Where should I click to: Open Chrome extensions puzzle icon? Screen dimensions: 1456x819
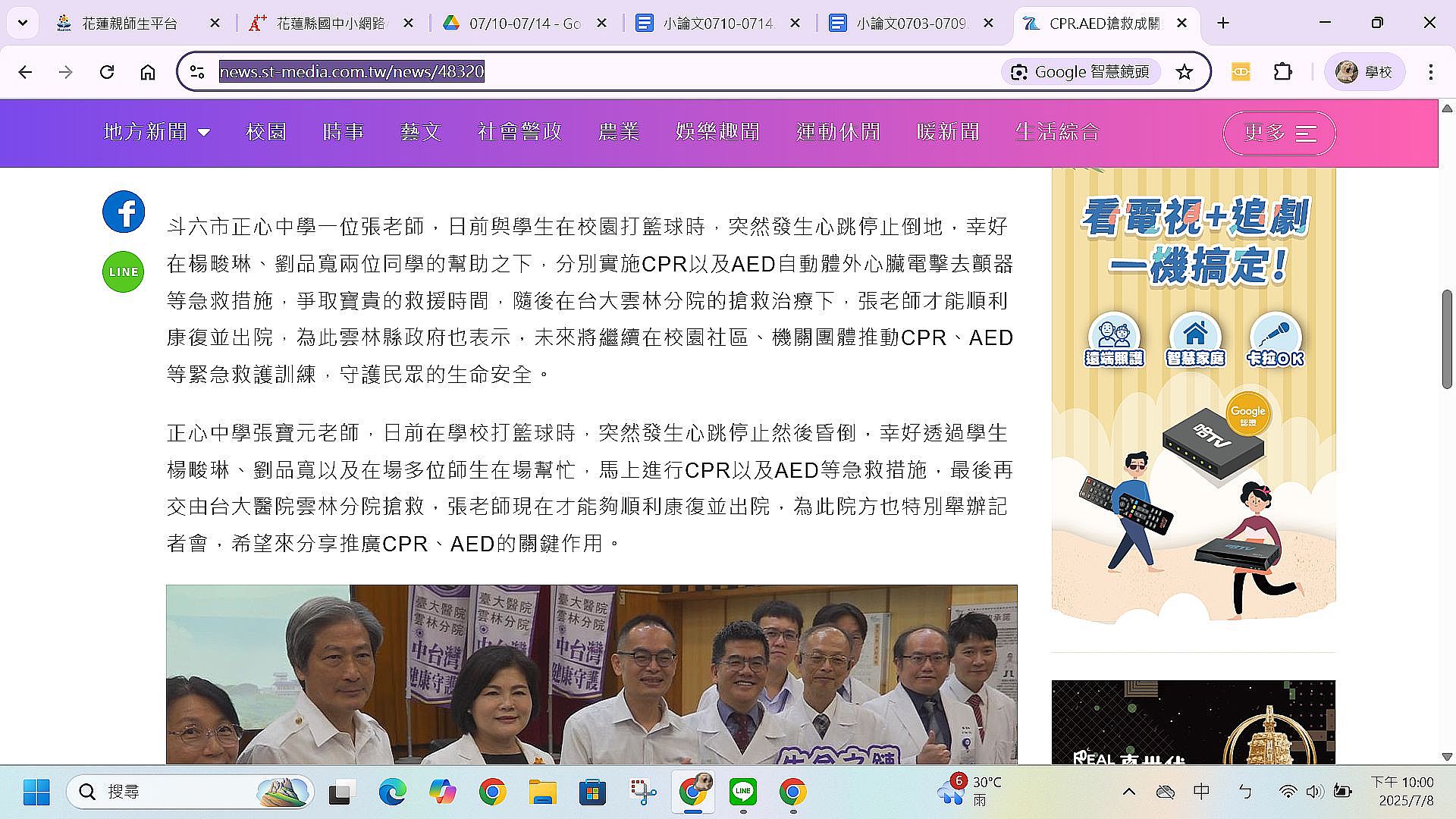[x=1282, y=72]
